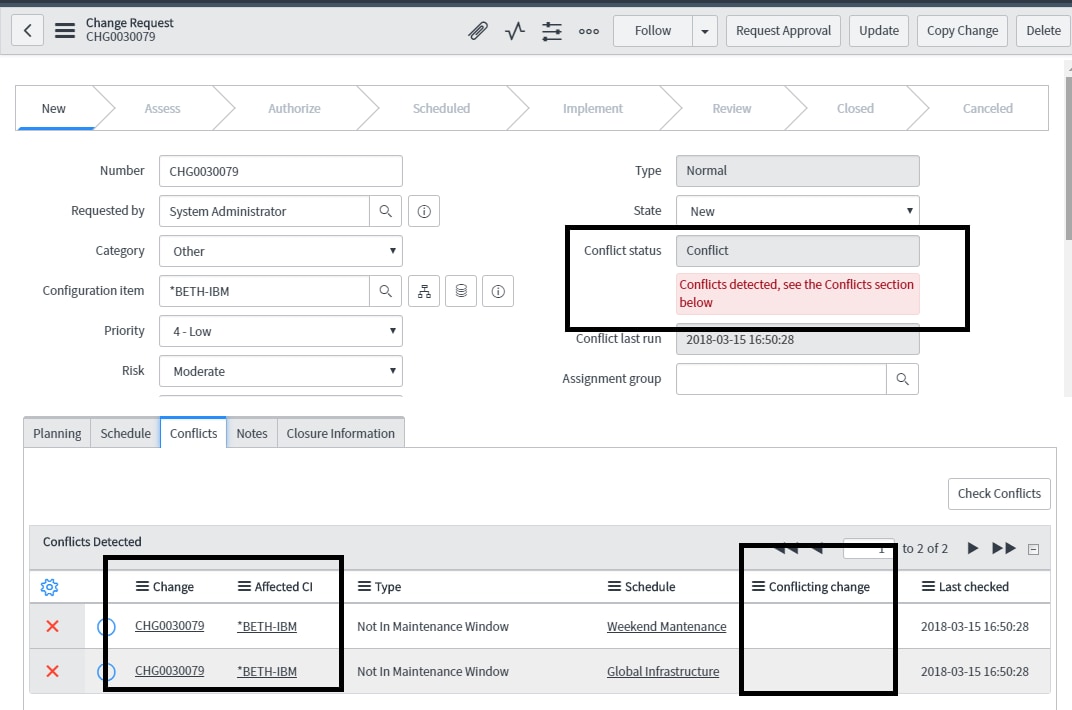Open the dependency map for BETH-IBM
The height and width of the screenshot is (710, 1072).
click(424, 290)
